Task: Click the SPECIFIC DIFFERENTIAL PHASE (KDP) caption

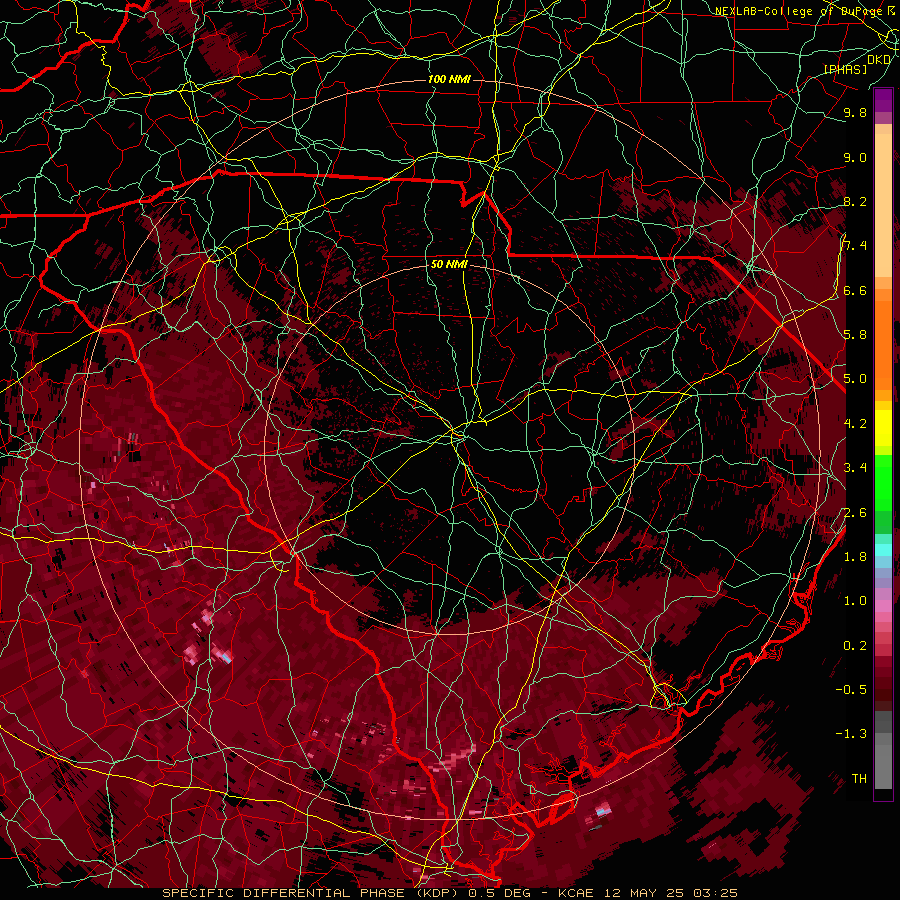Action: pos(309,893)
